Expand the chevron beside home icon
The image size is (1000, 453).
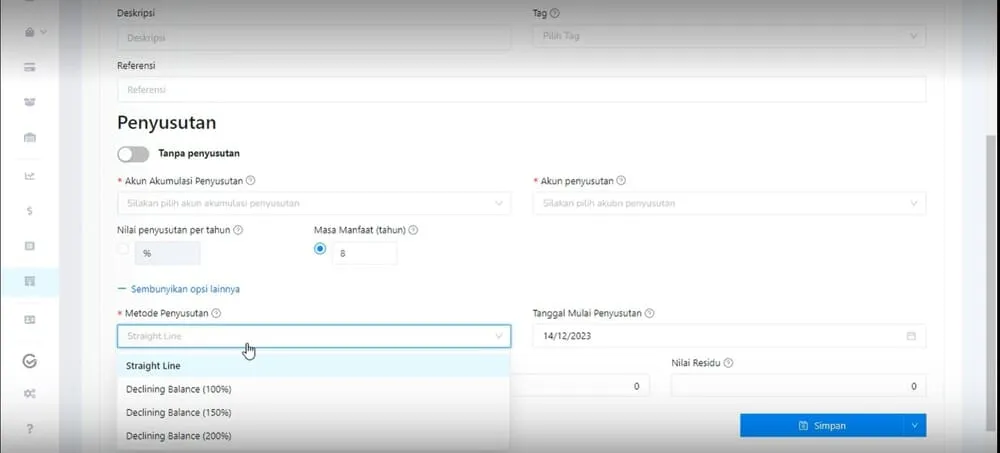43,32
